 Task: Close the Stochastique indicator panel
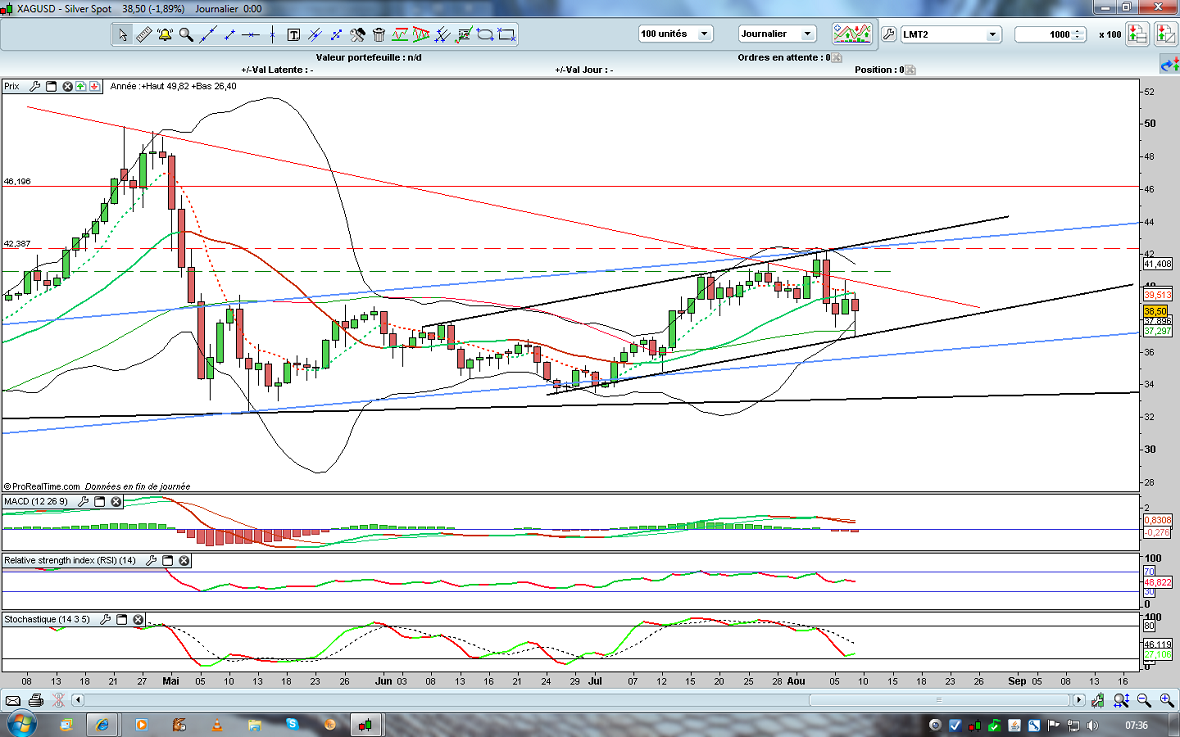138,620
